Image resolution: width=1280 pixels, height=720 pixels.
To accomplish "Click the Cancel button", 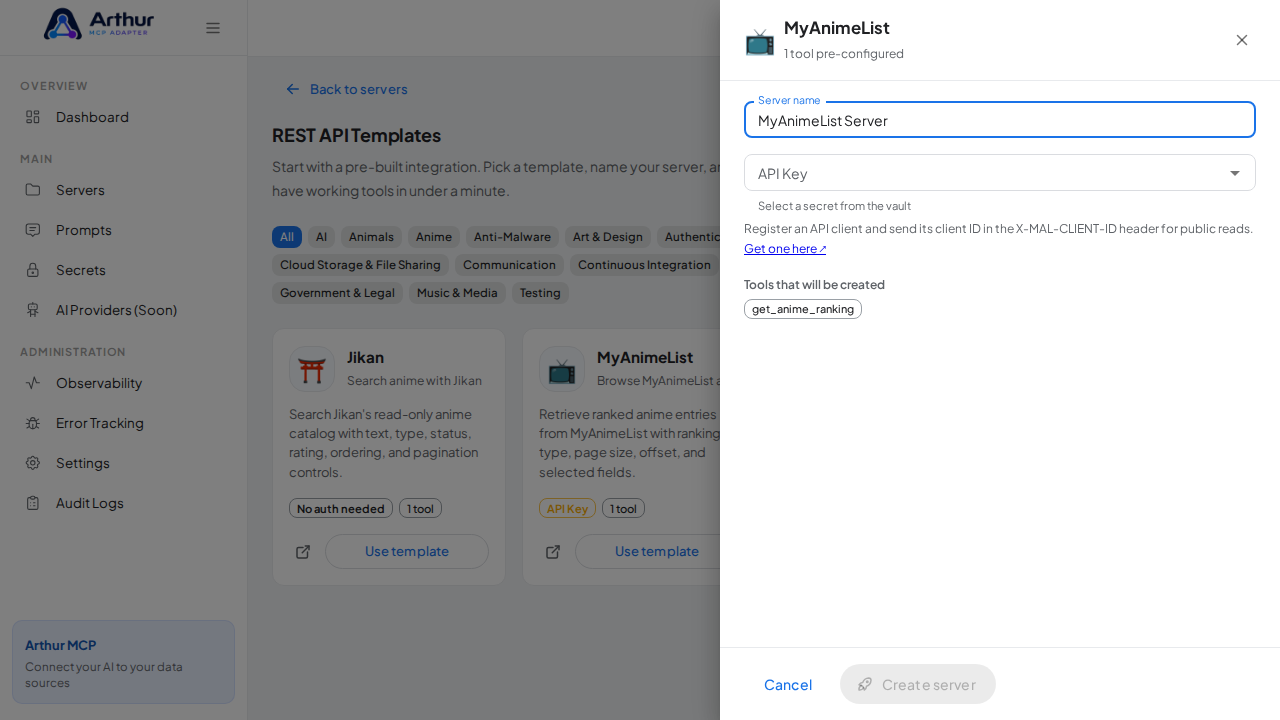I will pyautogui.click(x=788, y=684).
